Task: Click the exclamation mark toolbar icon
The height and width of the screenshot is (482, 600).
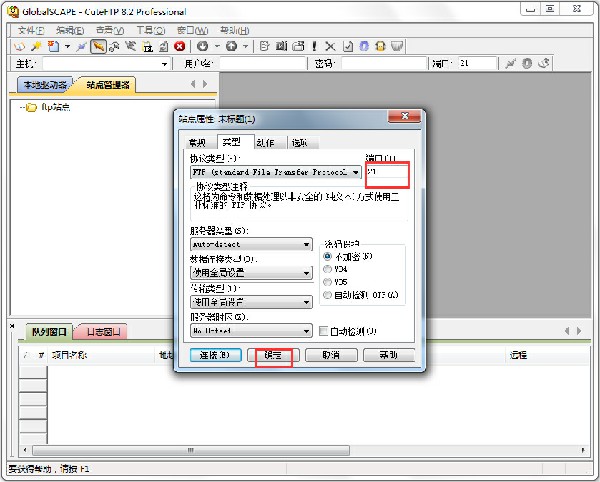Action: coord(314,46)
